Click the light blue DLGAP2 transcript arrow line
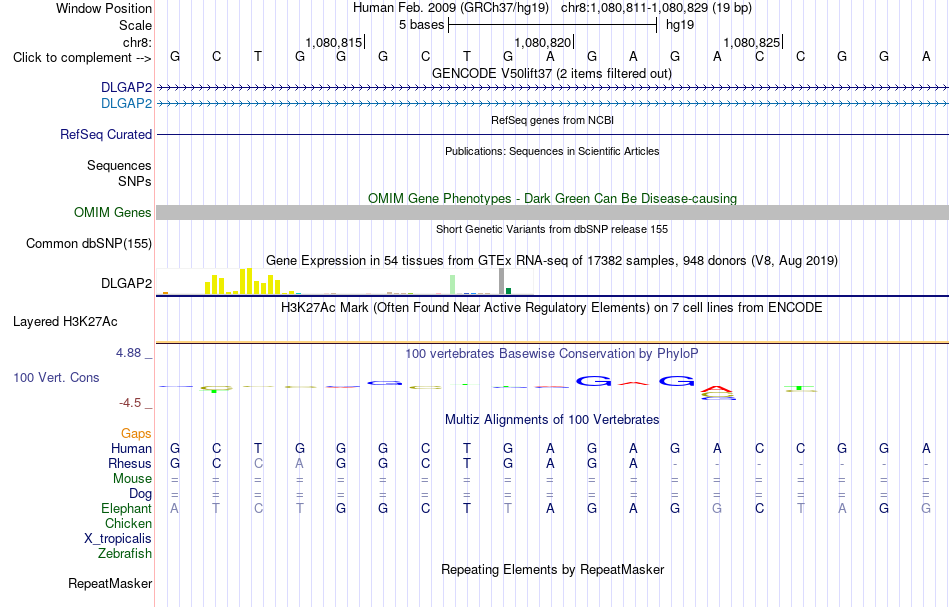Image resolution: width=950 pixels, height=607 pixels. [552, 104]
